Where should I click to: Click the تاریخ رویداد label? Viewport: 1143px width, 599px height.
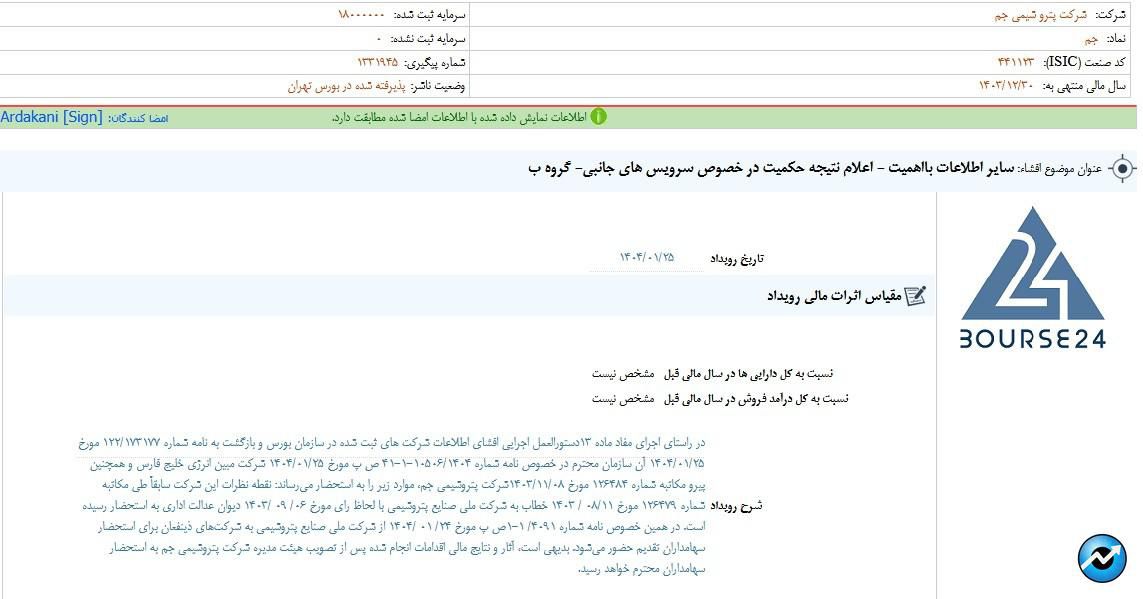[737, 258]
